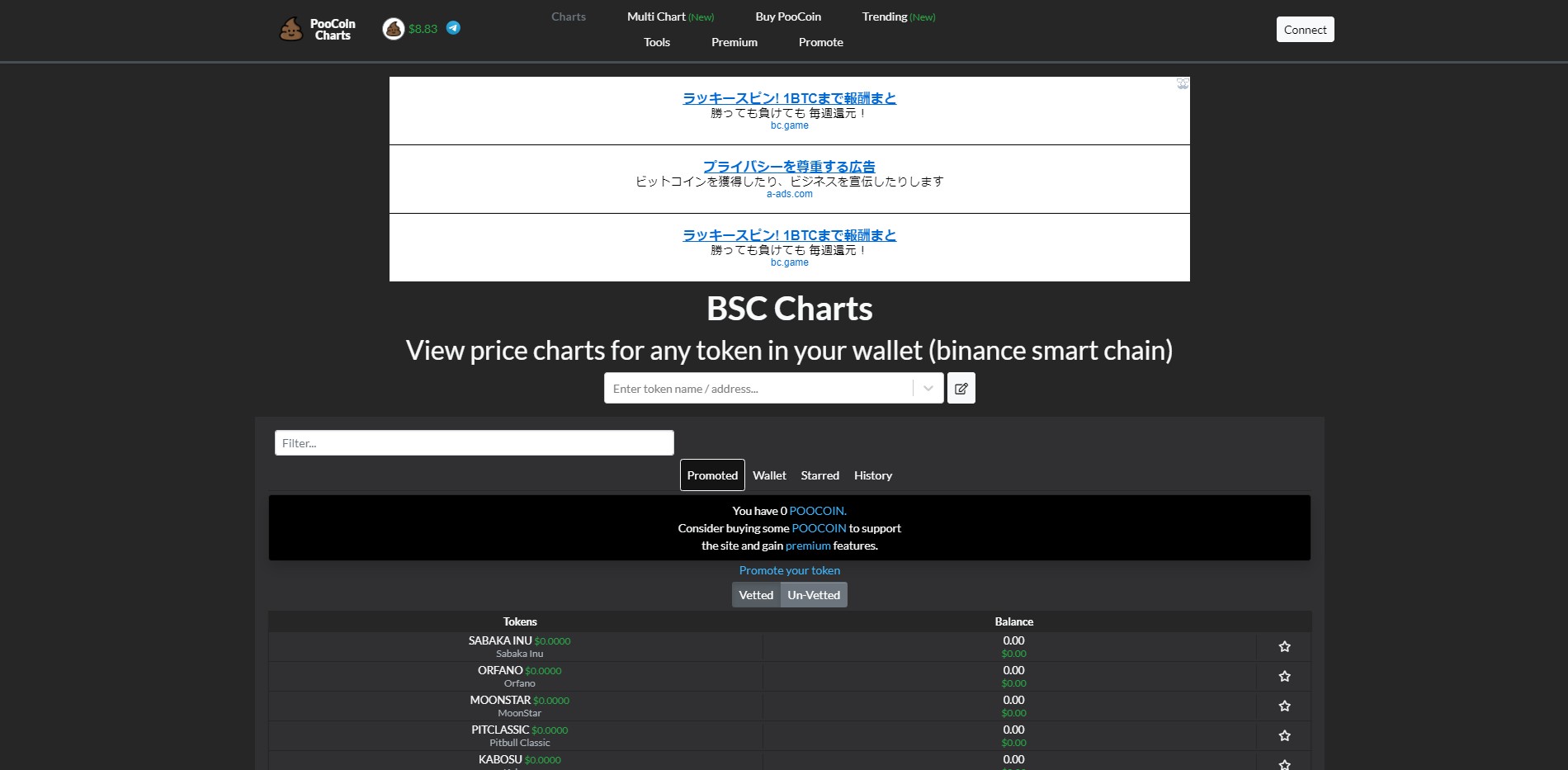This screenshot has height=770, width=1568.
Task: Star the PITCLASSIC token
Action: [1284, 736]
